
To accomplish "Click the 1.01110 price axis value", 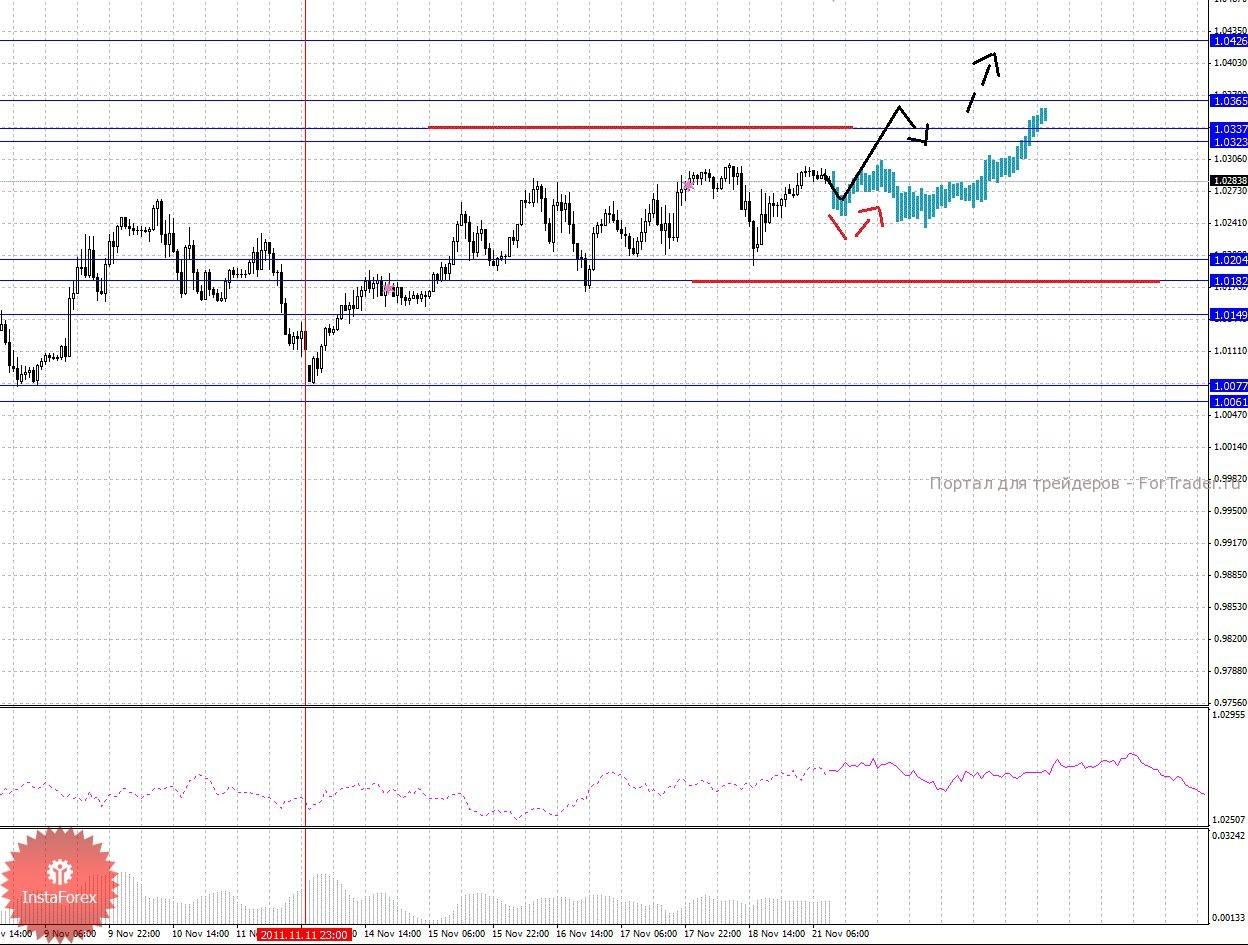I will point(1229,351).
